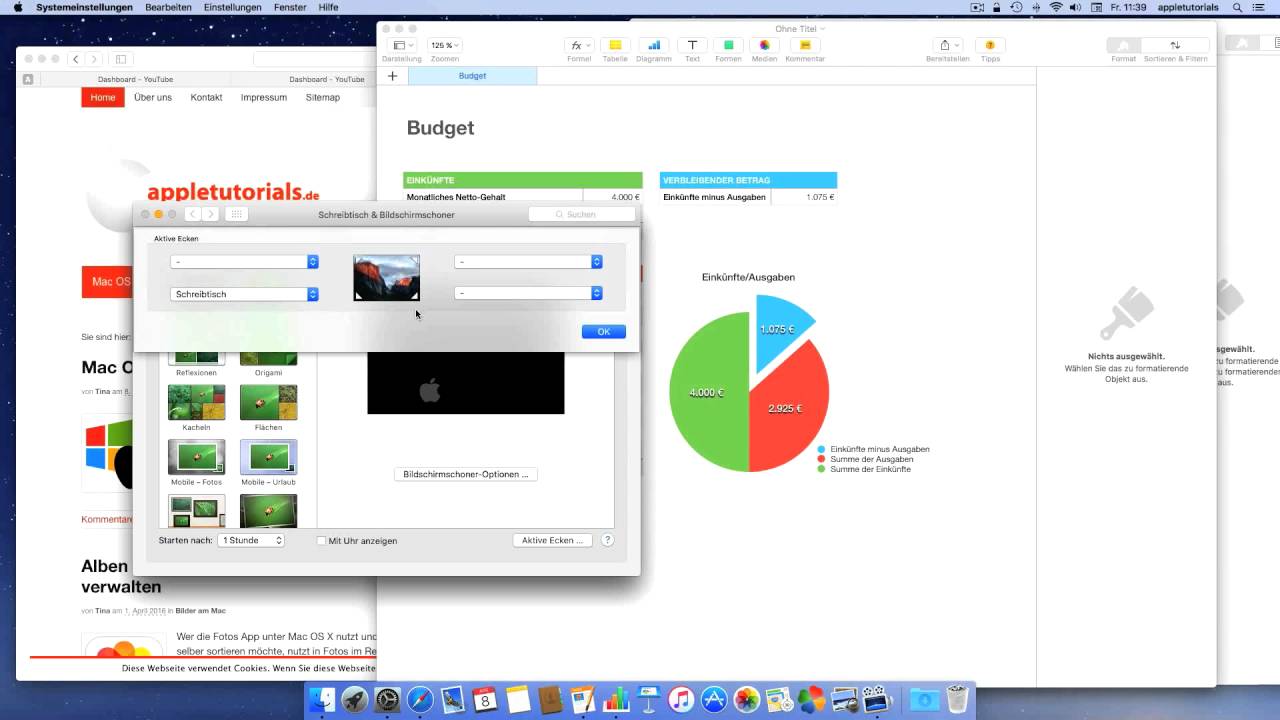Open the Diagramm chart menu in Numbers
The width and height of the screenshot is (1280, 720).
653,46
